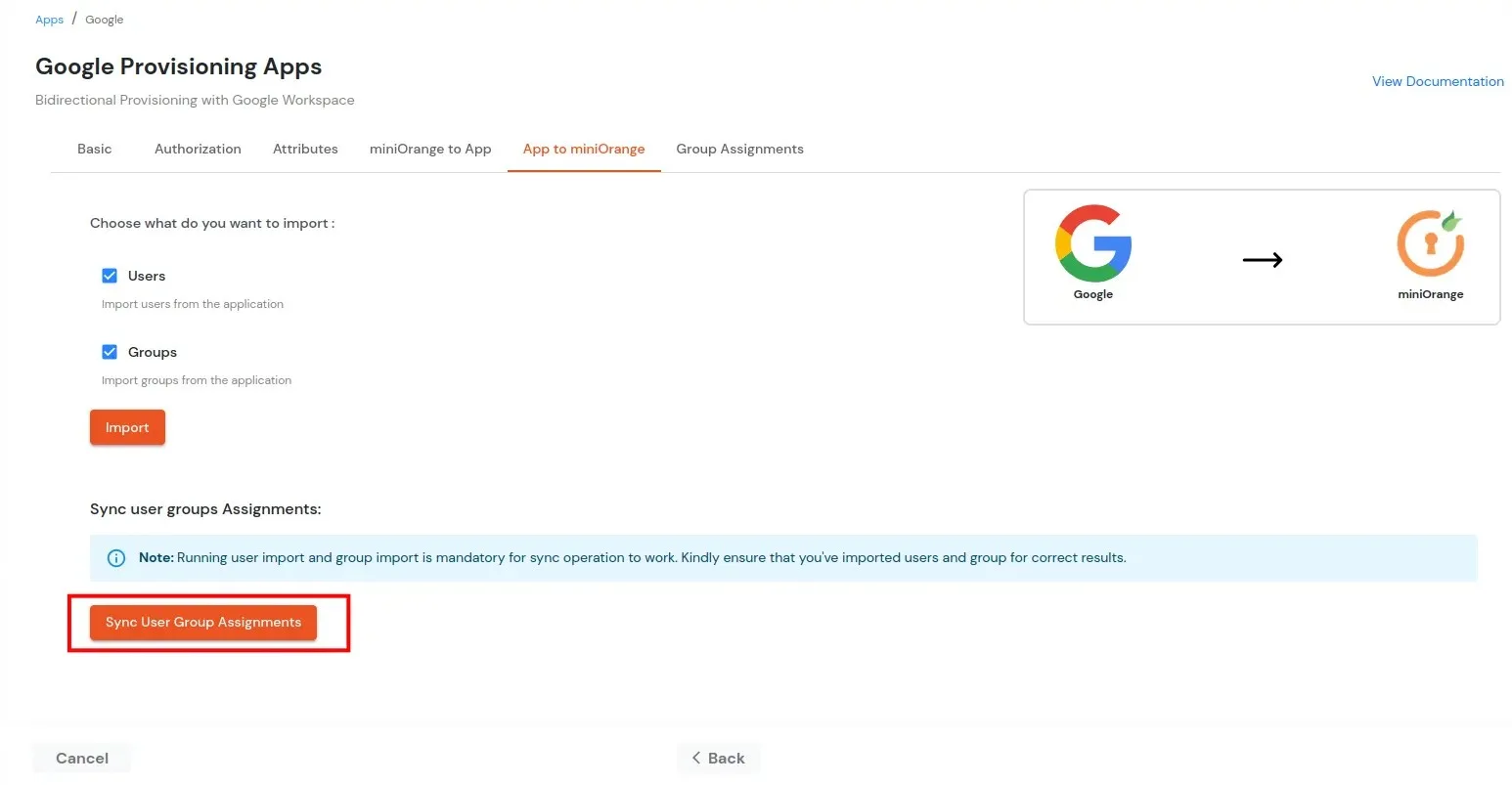Click the arrow between Google and miniOrange
The height and width of the screenshot is (785, 1512).
(1263, 259)
